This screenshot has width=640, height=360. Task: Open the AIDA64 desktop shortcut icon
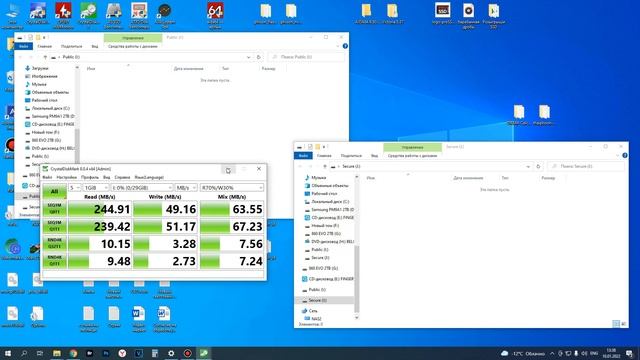click(215, 16)
